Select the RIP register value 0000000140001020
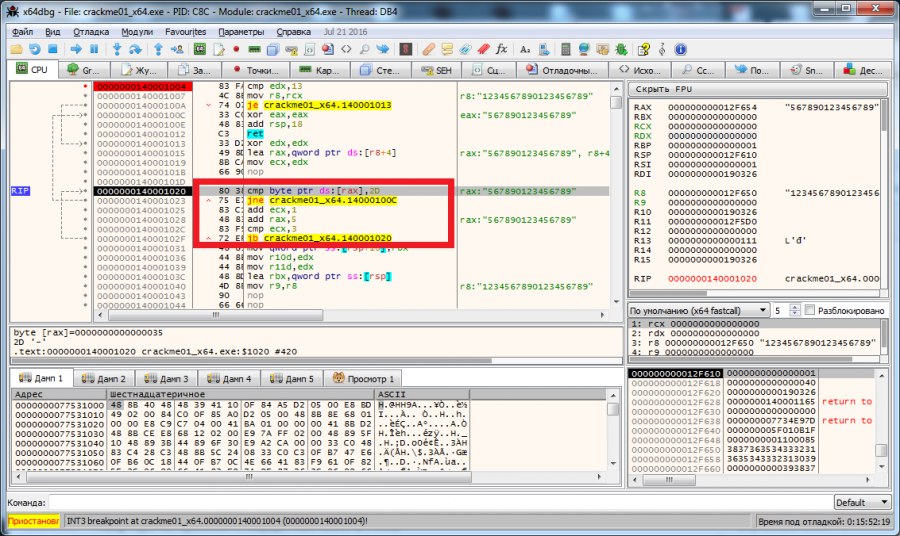 712,278
